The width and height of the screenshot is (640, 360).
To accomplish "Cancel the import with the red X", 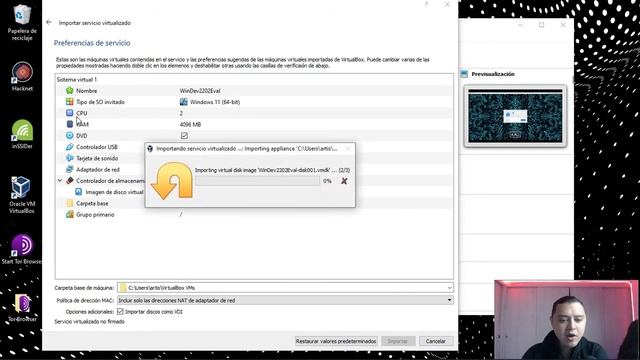I will [344, 181].
